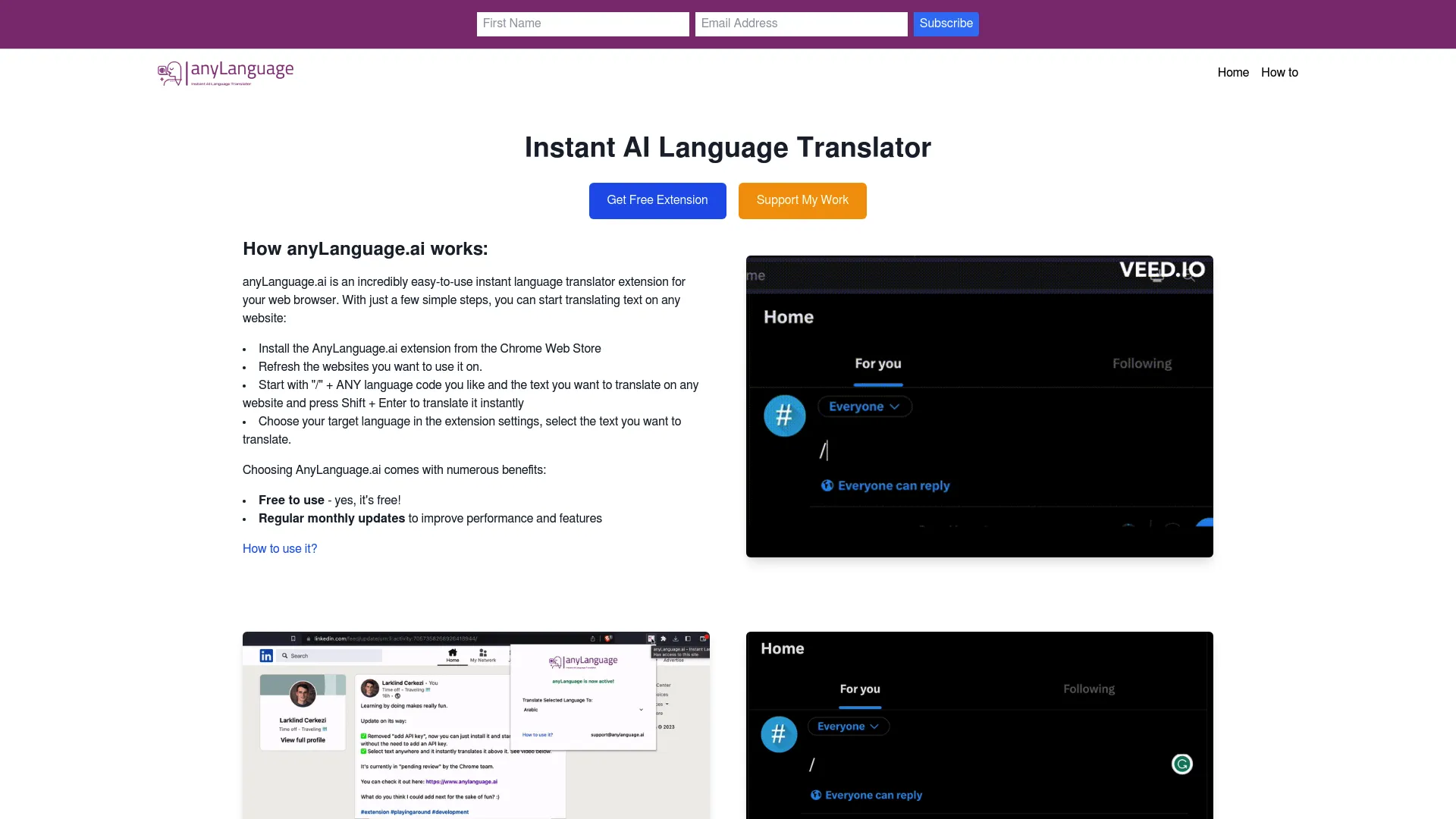Click the LinkedIn logo icon in screenshot

click(x=266, y=655)
